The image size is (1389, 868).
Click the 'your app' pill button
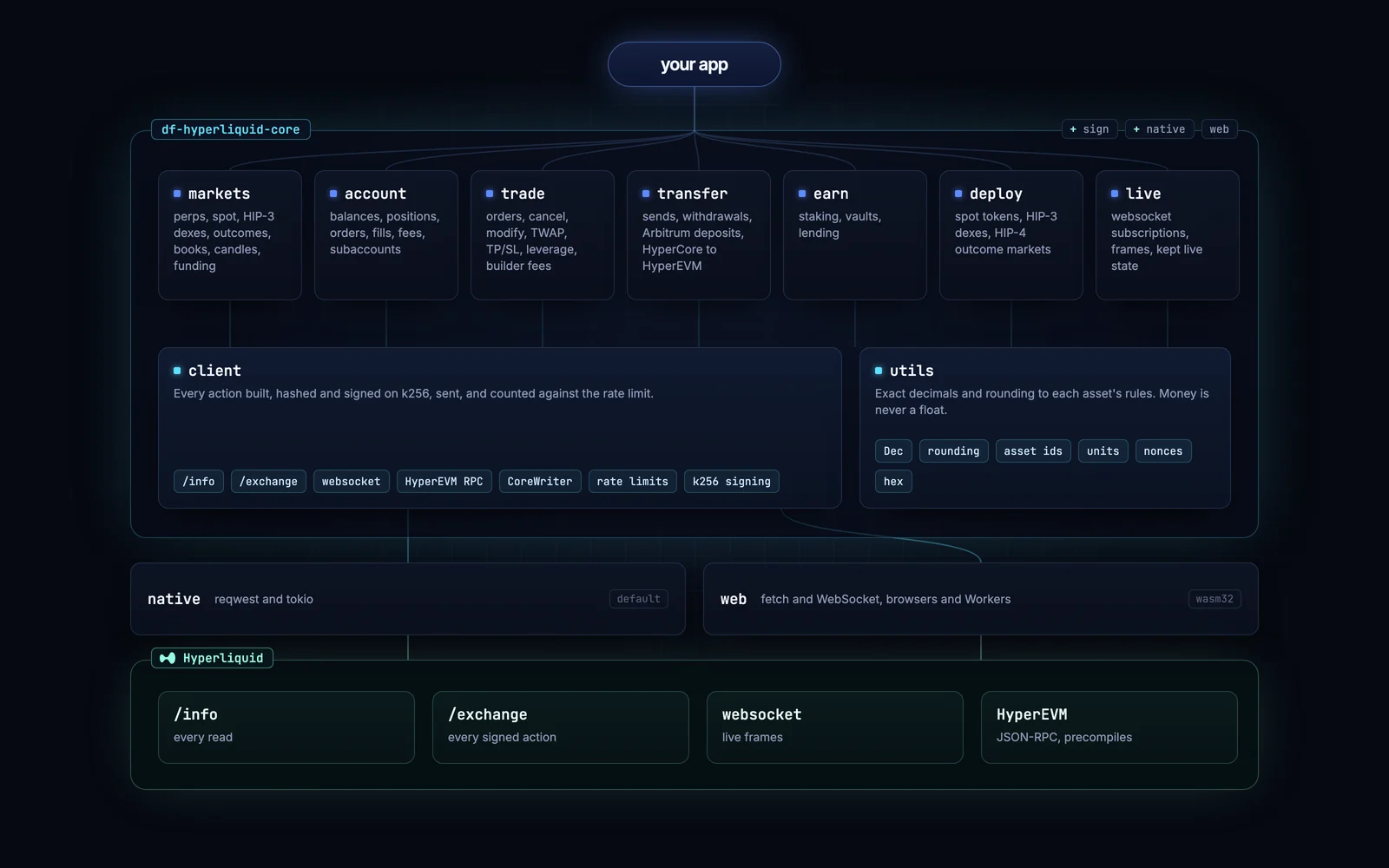[x=694, y=64]
